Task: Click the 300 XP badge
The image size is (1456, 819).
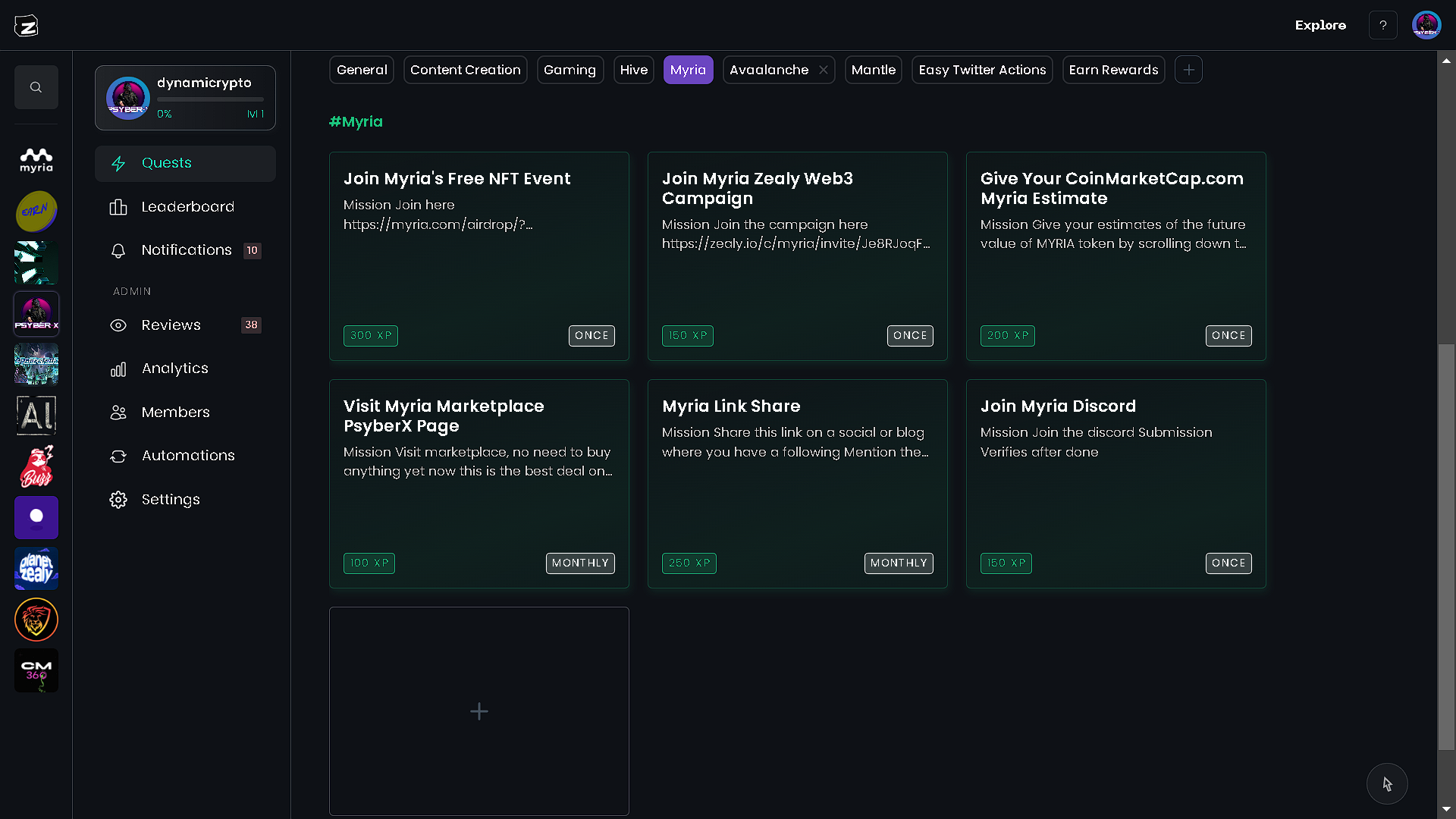Action: 371,336
